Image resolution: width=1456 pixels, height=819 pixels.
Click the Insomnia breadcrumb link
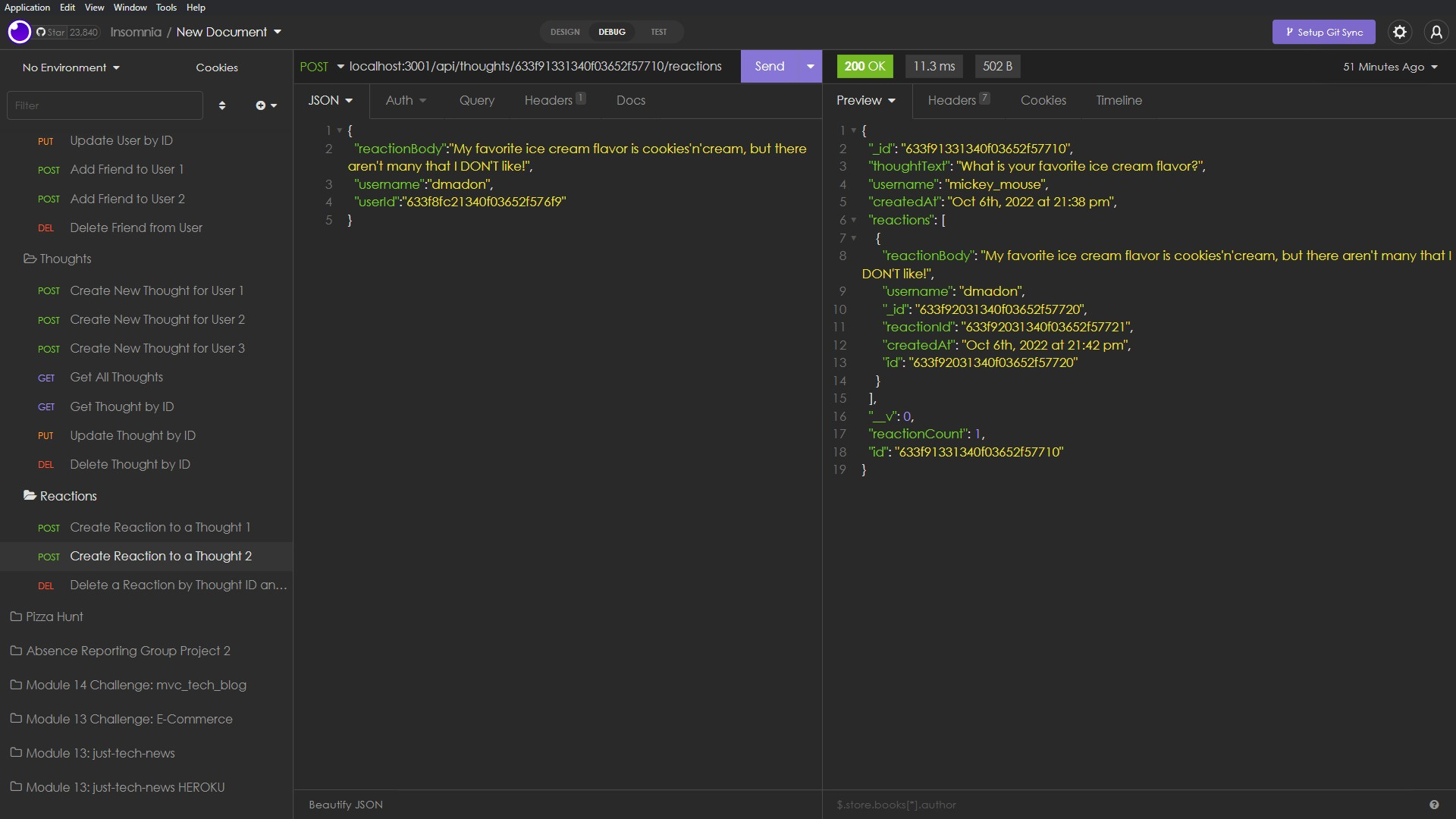[x=136, y=32]
